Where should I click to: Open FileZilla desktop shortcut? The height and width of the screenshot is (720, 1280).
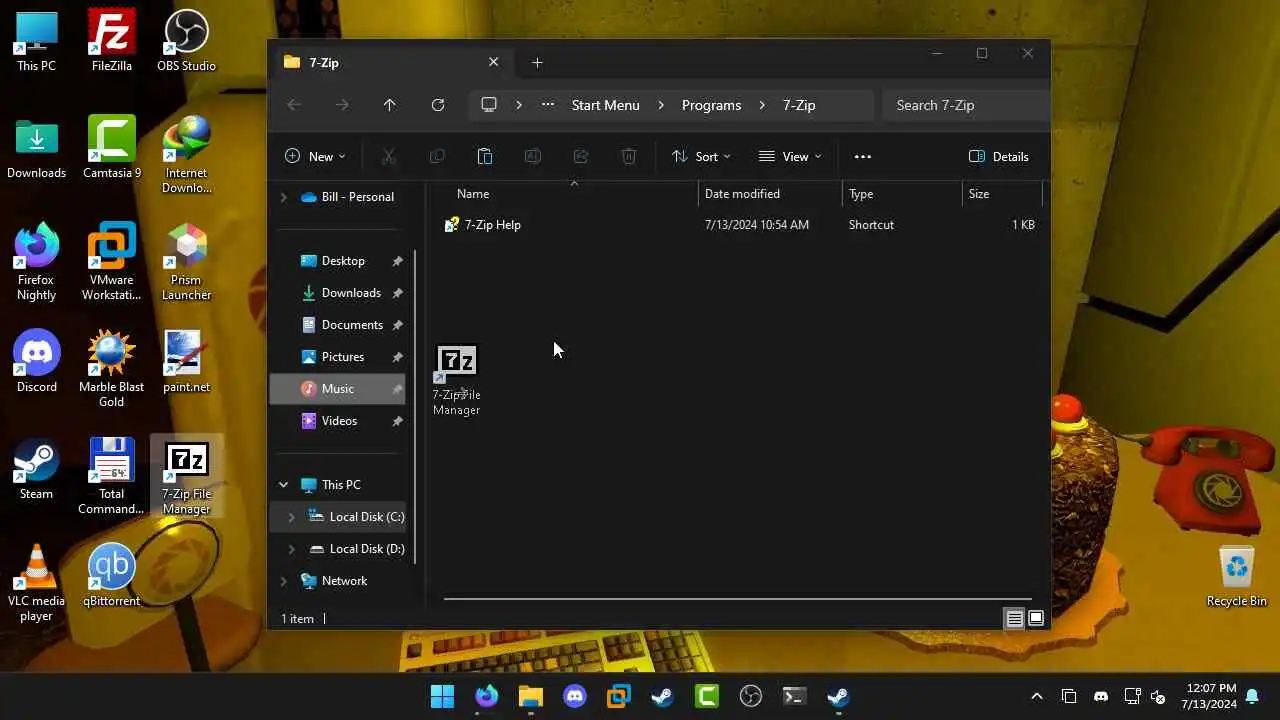pyautogui.click(x=111, y=41)
